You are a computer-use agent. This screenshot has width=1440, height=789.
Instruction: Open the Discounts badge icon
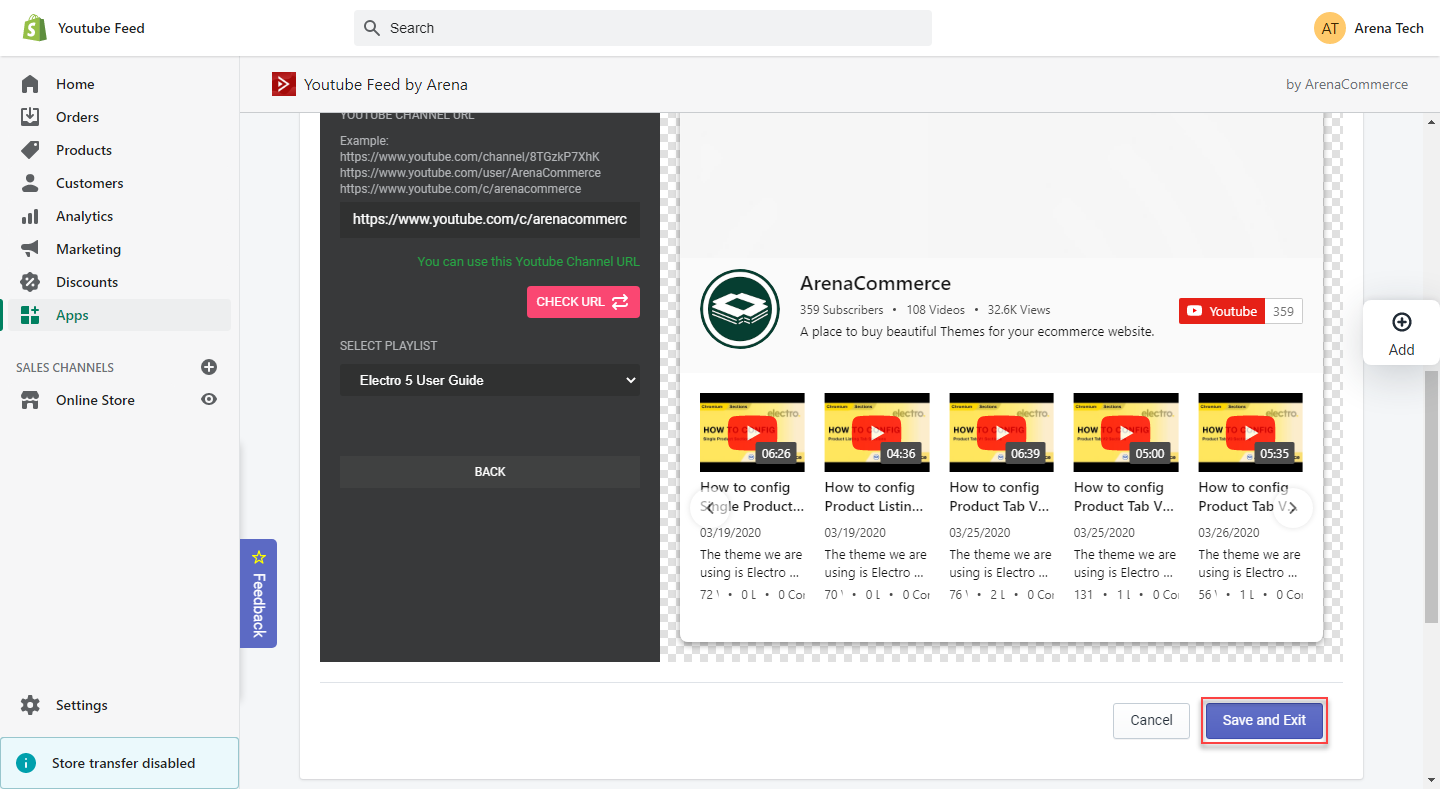(x=30, y=282)
